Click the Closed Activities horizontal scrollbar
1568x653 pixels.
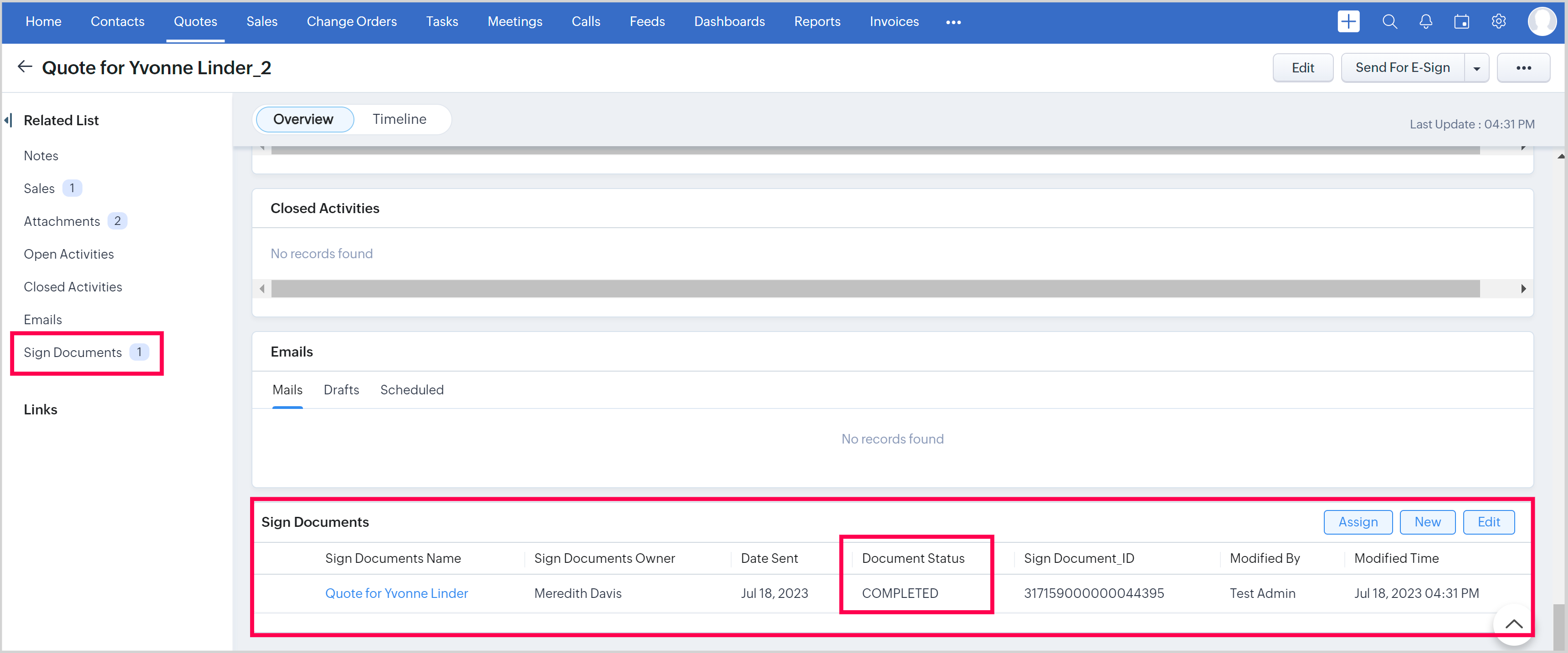pyautogui.click(x=875, y=288)
